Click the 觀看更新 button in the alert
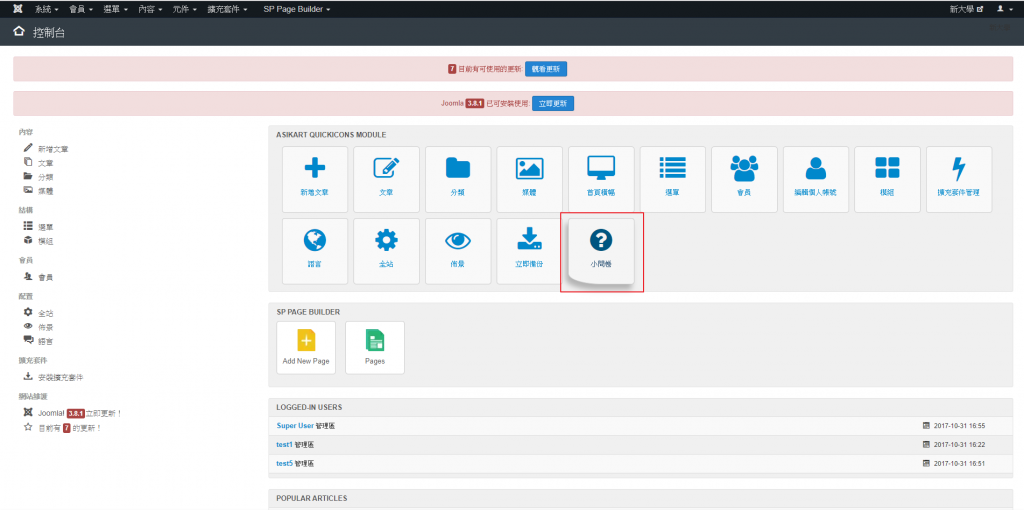The width and height of the screenshot is (1024, 510). [x=547, y=69]
